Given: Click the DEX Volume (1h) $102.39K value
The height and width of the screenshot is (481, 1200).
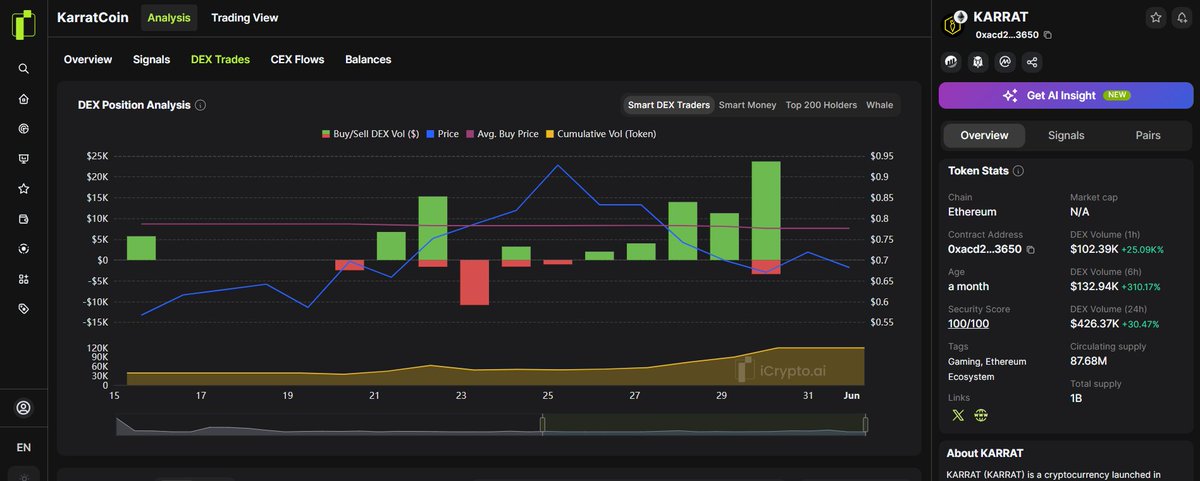Looking at the screenshot, I should [1095, 248].
